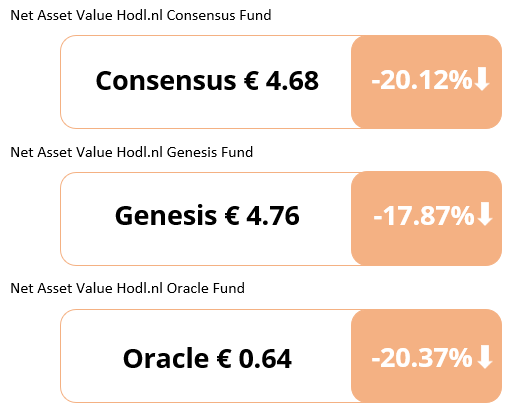Open the Consensus € 4.68 card
This screenshot has width=515, height=418.
click(281, 82)
